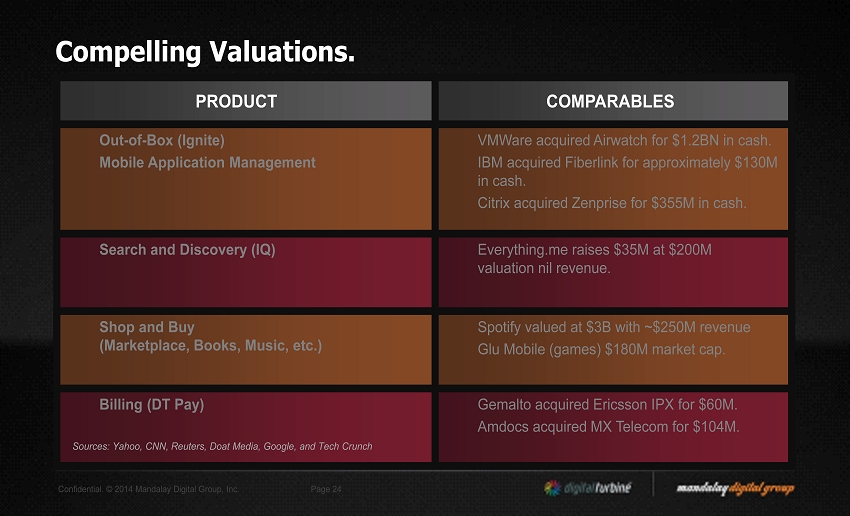Click the Compelling Valuations title
Viewport: 850px width, 516px height.
(205, 51)
